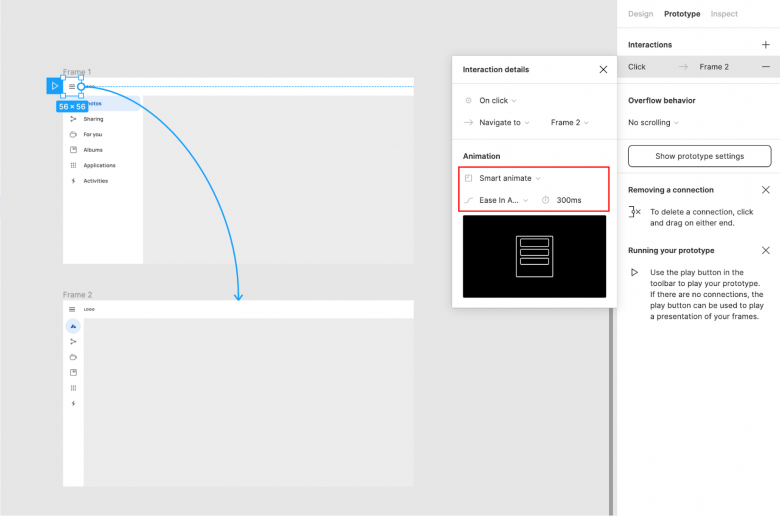Image resolution: width=780 pixels, height=516 pixels.
Task: Select the Applications grid icon in Frame 2
Action: (73, 387)
